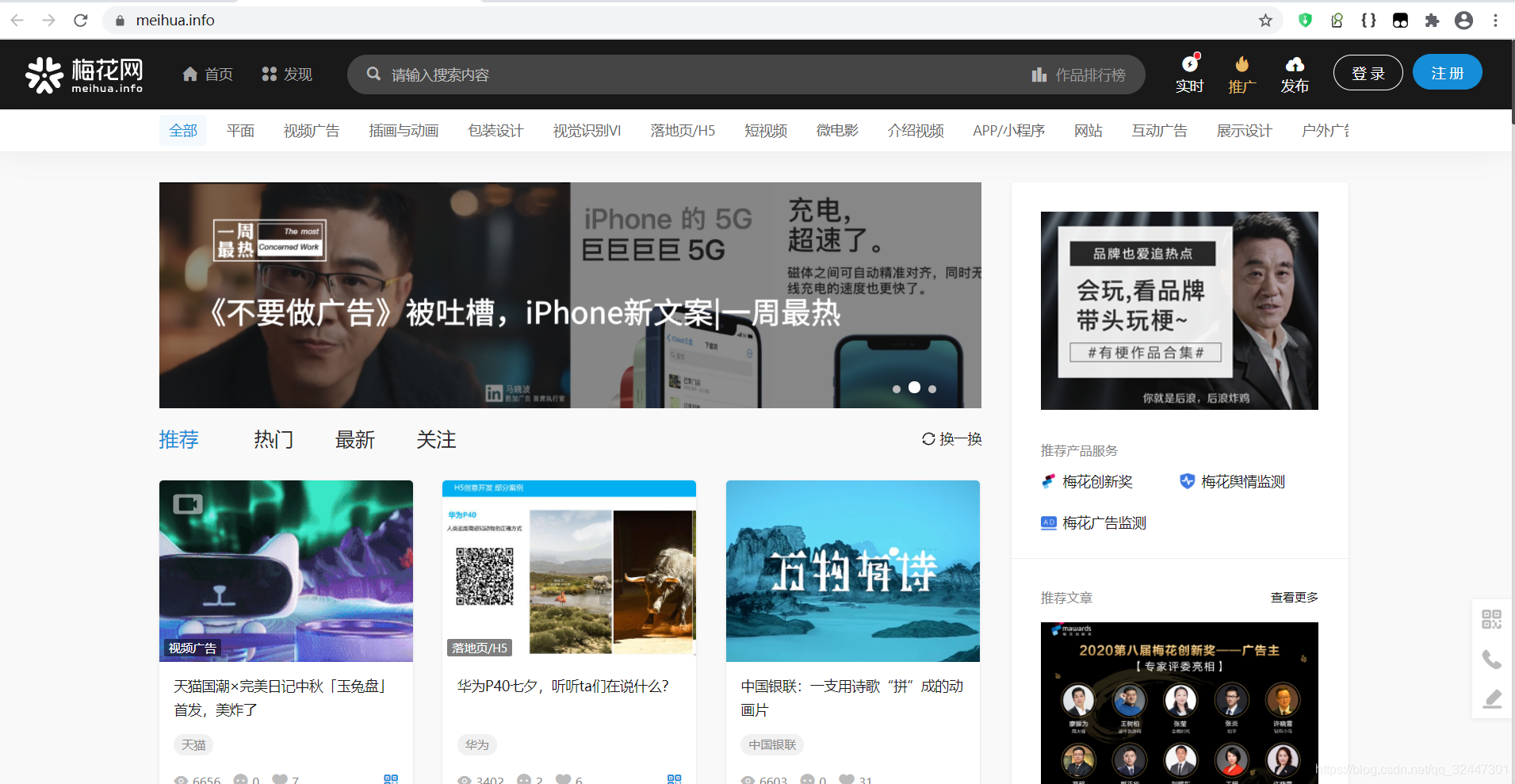The image size is (1515, 784).
Task: Select the 视觉识别VI category tab
Action: coord(587,131)
